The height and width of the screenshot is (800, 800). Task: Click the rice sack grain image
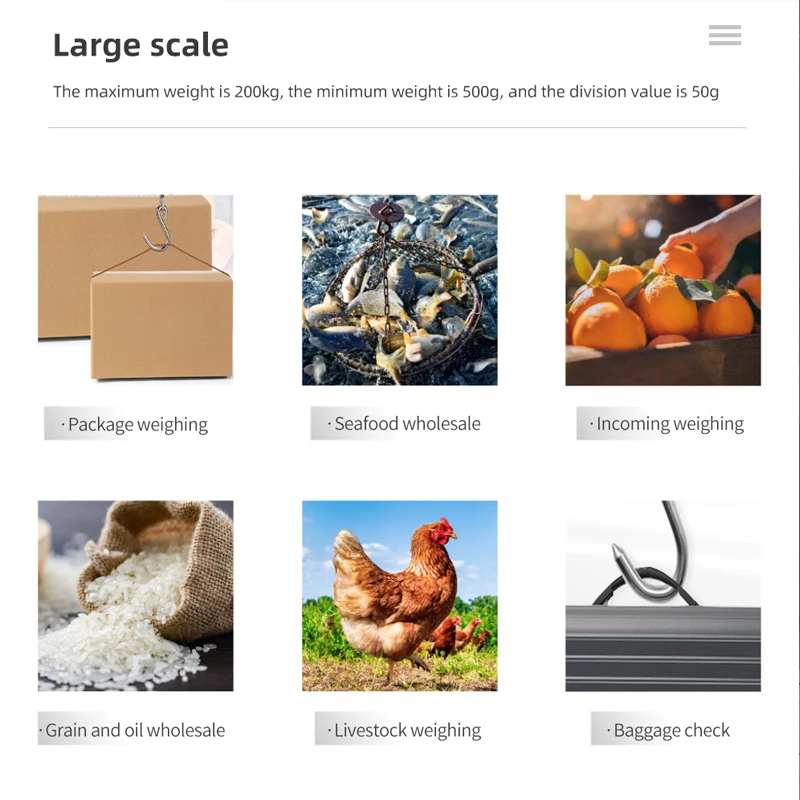click(x=136, y=596)
